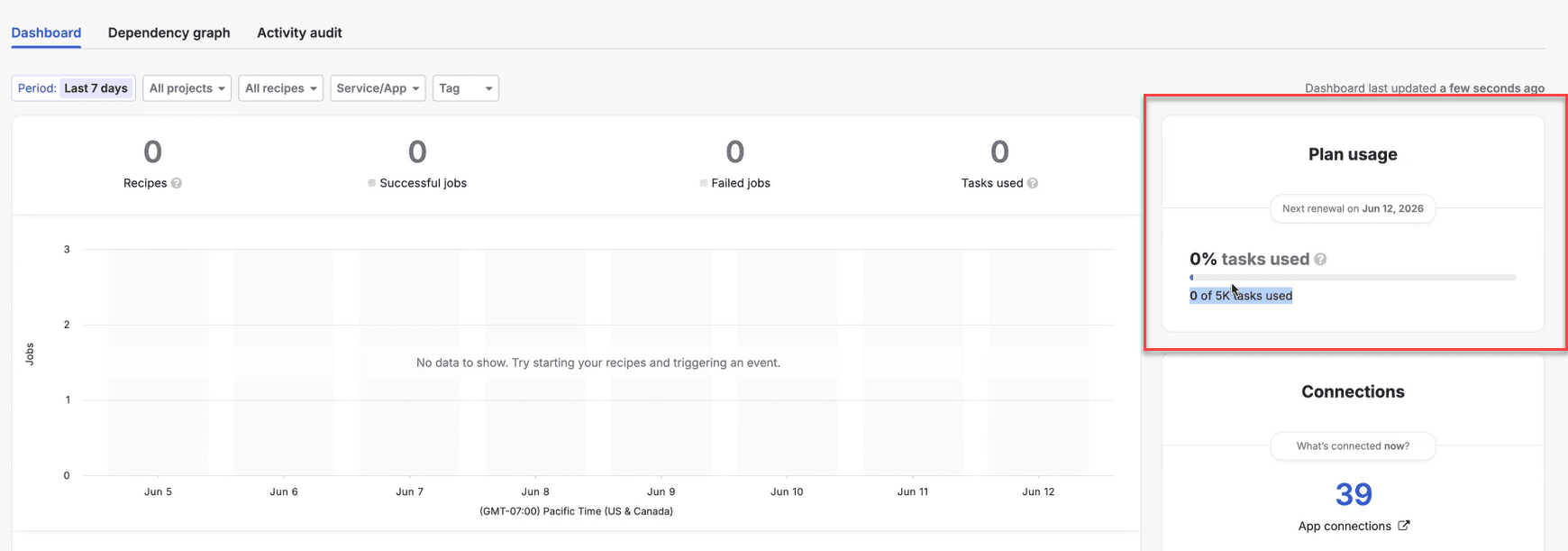The image size is (1568, 551).
Task: Click the Jun 10 axis label
Action: 787,491
